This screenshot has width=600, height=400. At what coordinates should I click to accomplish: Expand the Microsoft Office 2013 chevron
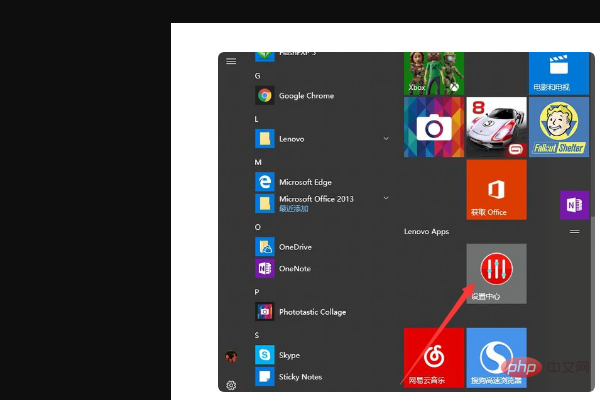[386, 198]
